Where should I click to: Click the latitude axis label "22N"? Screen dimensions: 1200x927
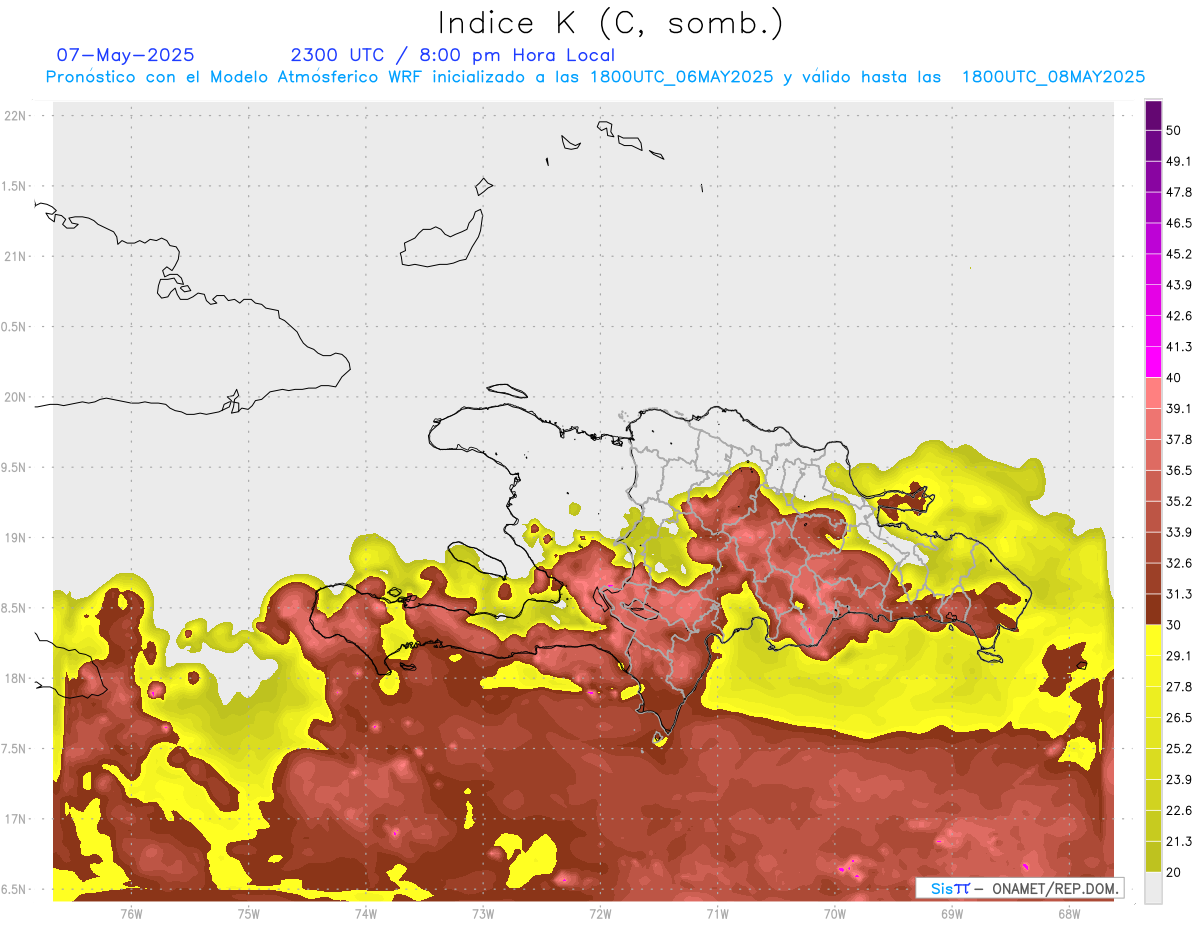click(x=16, y=116)
